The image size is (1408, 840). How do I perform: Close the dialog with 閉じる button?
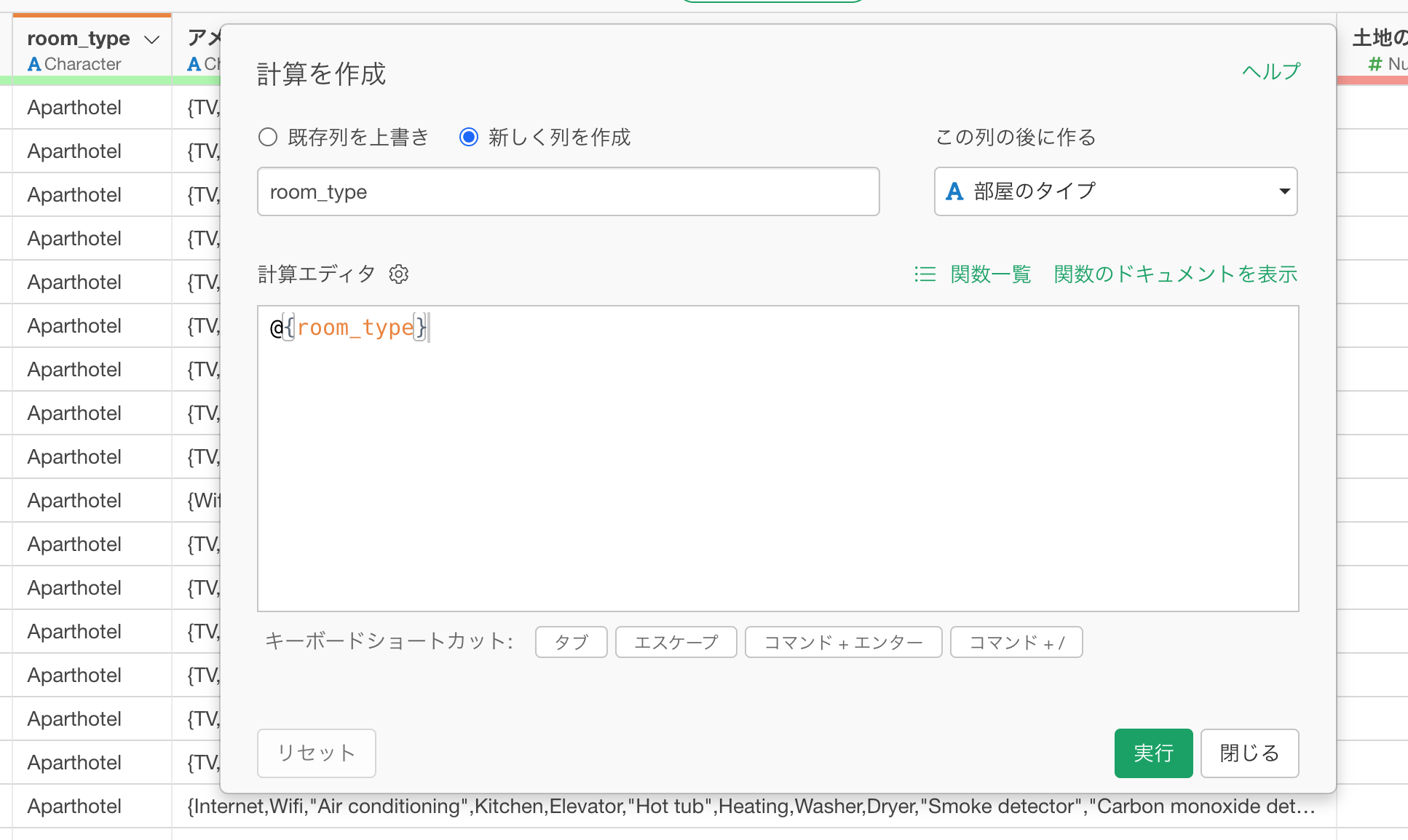(1249, 753)
